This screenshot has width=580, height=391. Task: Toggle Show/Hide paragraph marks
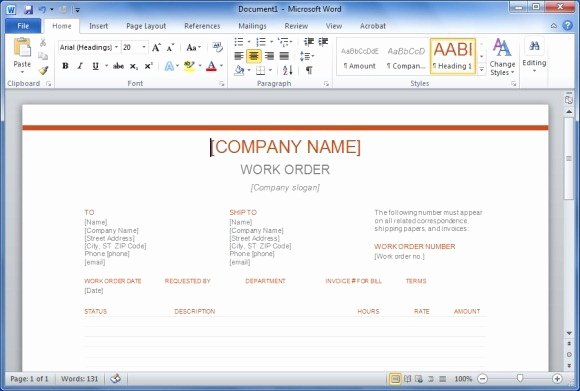coord(309,70)
